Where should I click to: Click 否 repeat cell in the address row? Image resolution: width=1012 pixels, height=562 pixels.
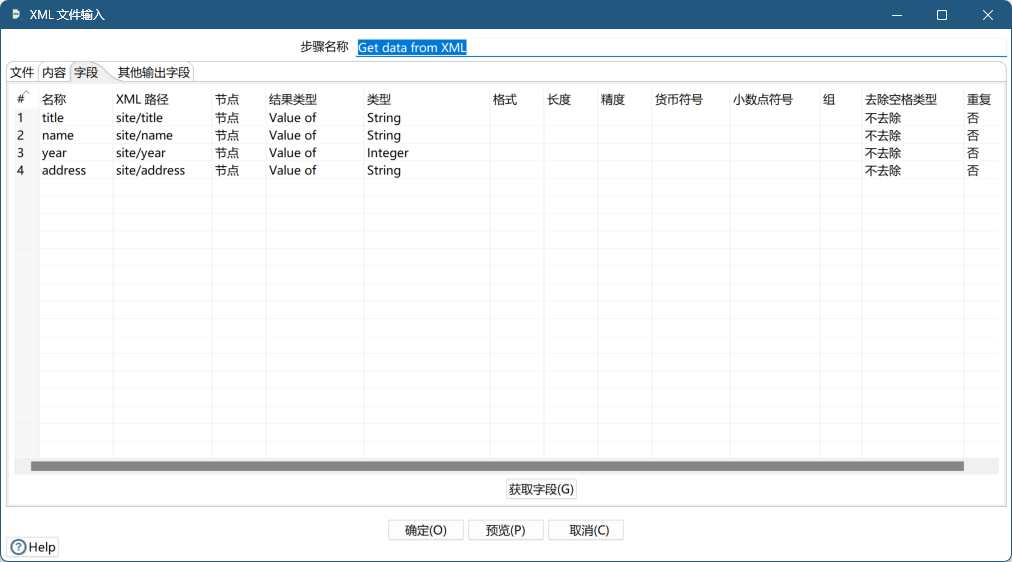coord(981,170)
